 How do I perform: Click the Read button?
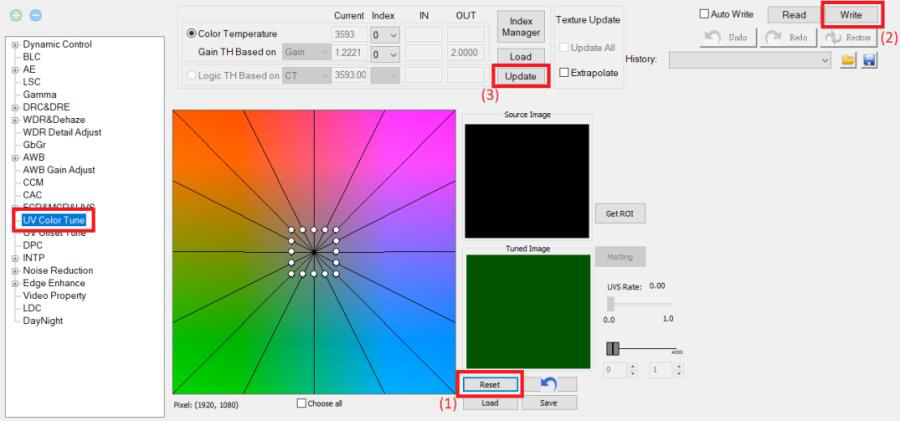[794, 15]
